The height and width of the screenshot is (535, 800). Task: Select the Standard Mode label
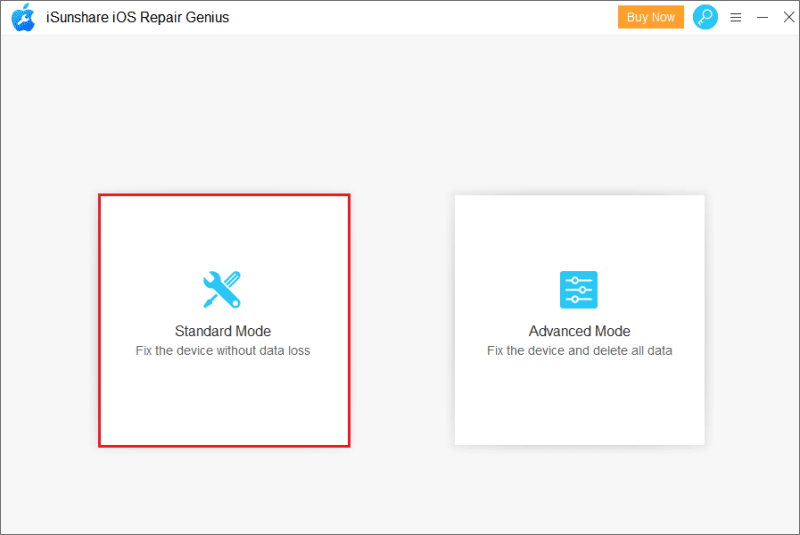point(222,331)
